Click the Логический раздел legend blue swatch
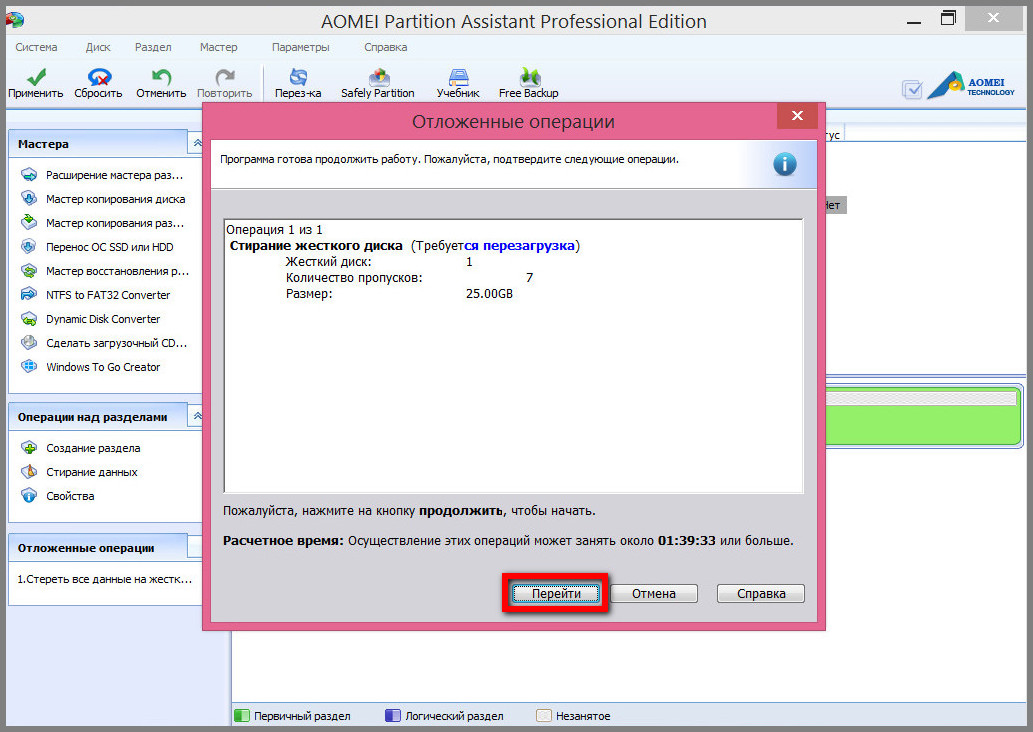The image size is (1033, 732). click(x=393, y=716)
